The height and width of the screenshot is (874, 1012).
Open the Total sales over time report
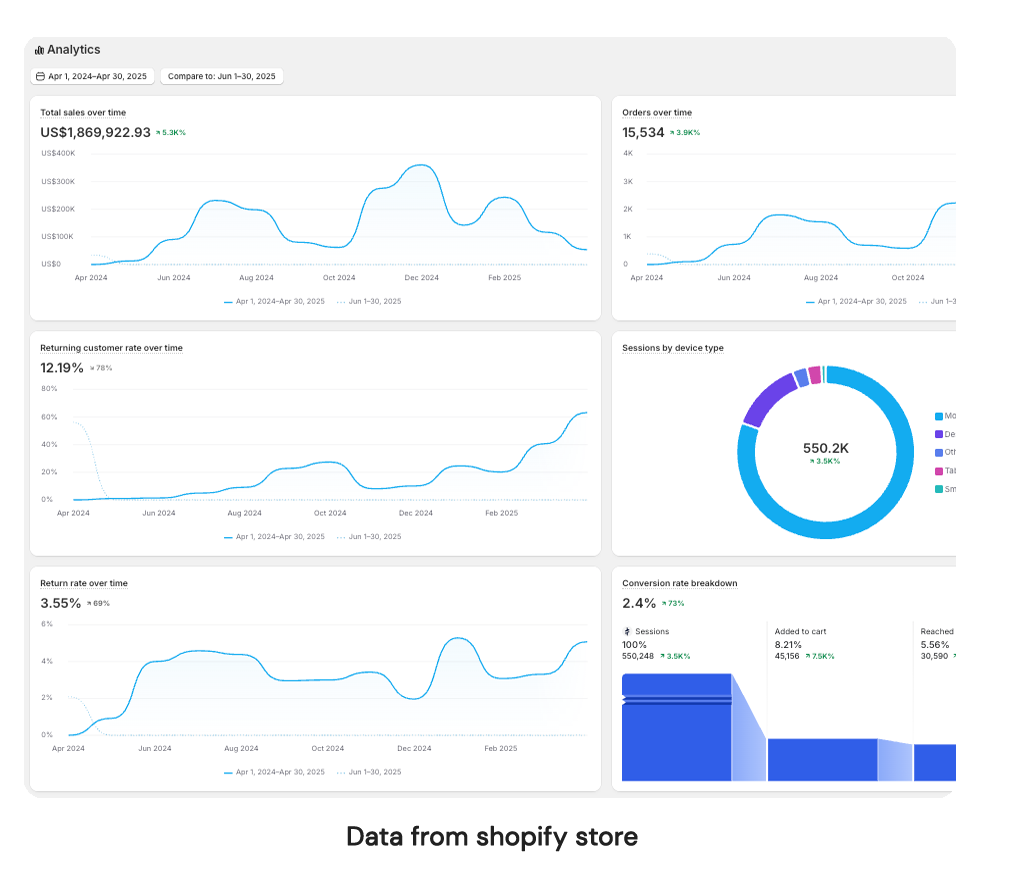[x=83, y=113]
